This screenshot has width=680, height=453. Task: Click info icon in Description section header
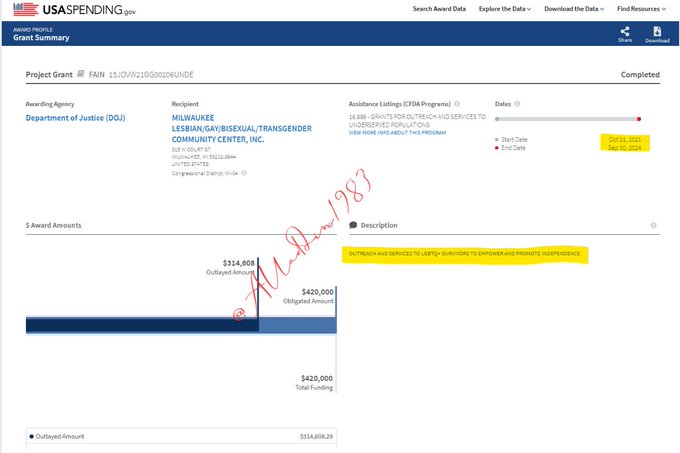click(x=653, y=225)
